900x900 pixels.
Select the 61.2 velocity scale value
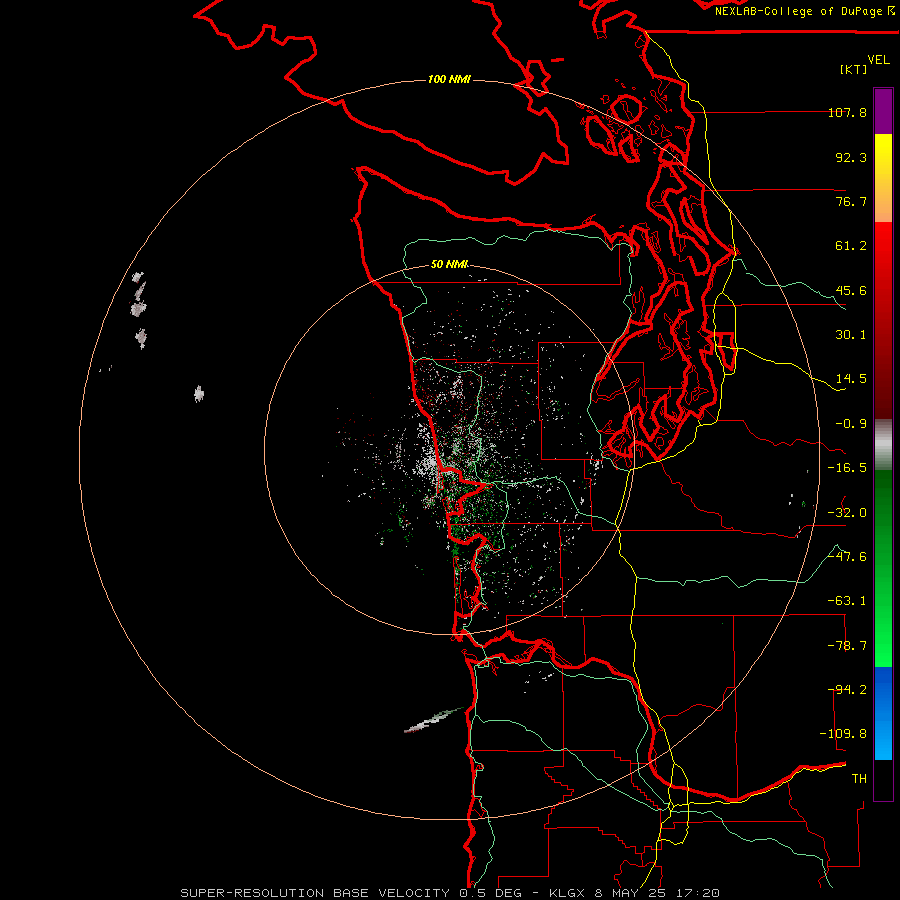[x=851, y=246]
